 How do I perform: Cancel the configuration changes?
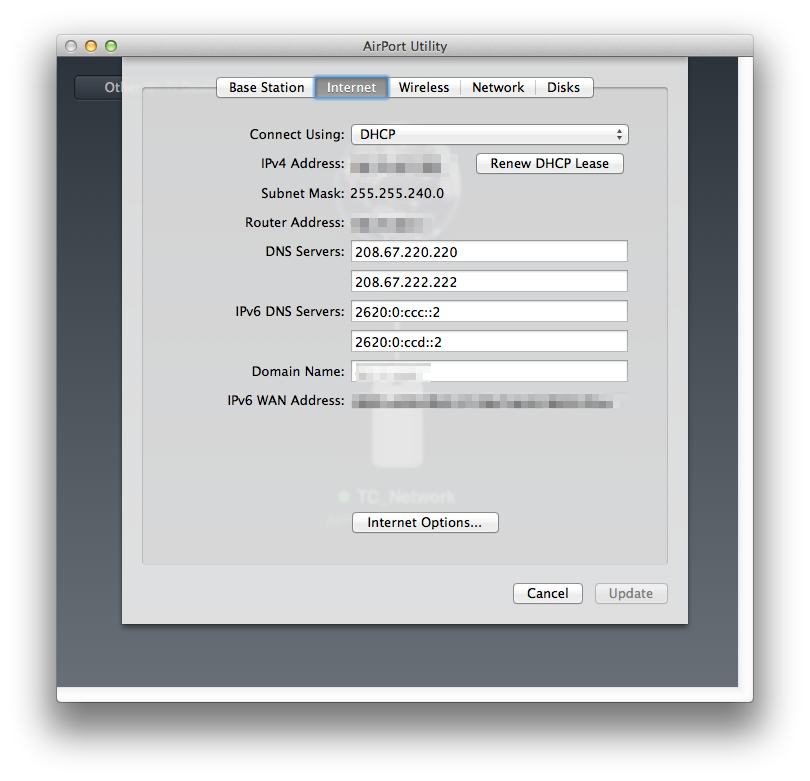click(x=548, y=593)
